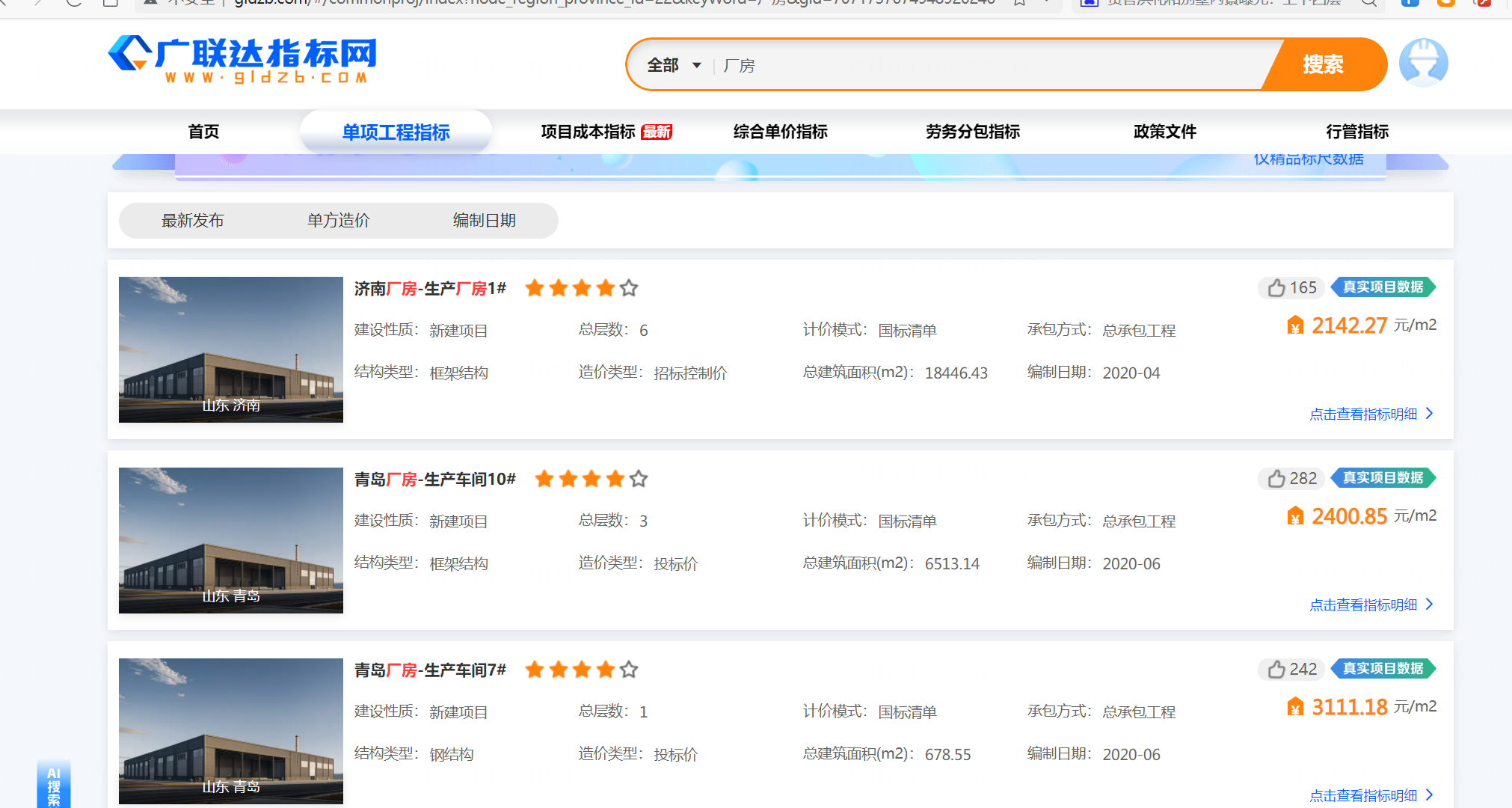The image size is (1512, 808).
Task: Switch to the 项目成本指标 tab
Action: click(587, 131)
